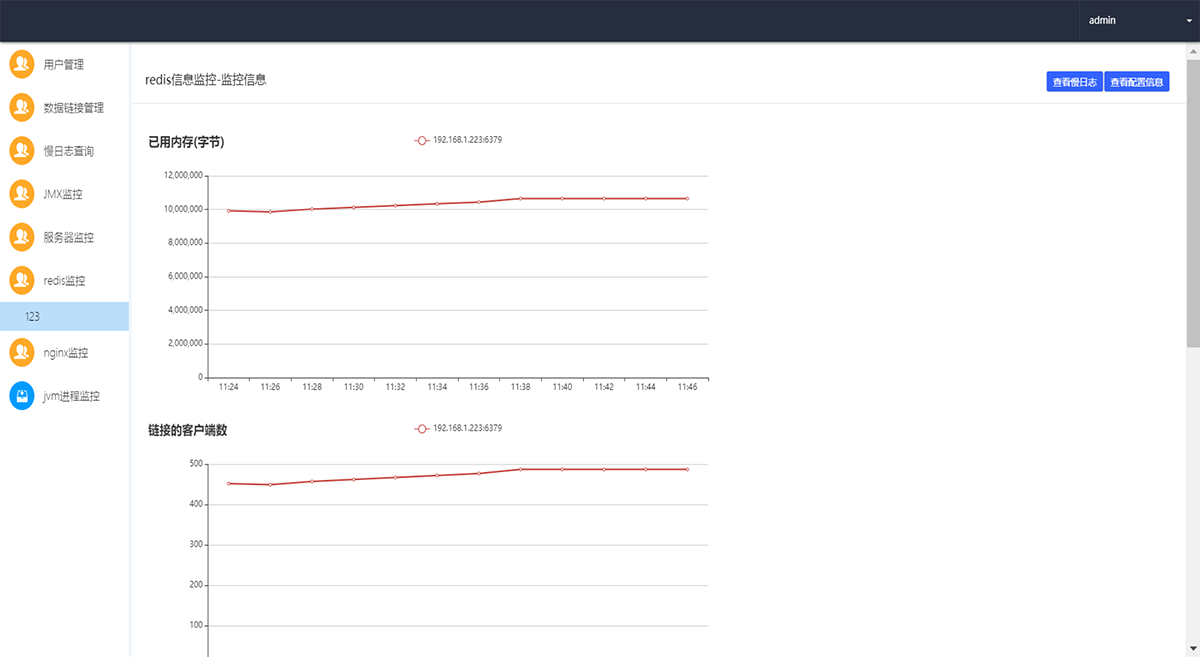Click the admin username in header

[1102, 21]
